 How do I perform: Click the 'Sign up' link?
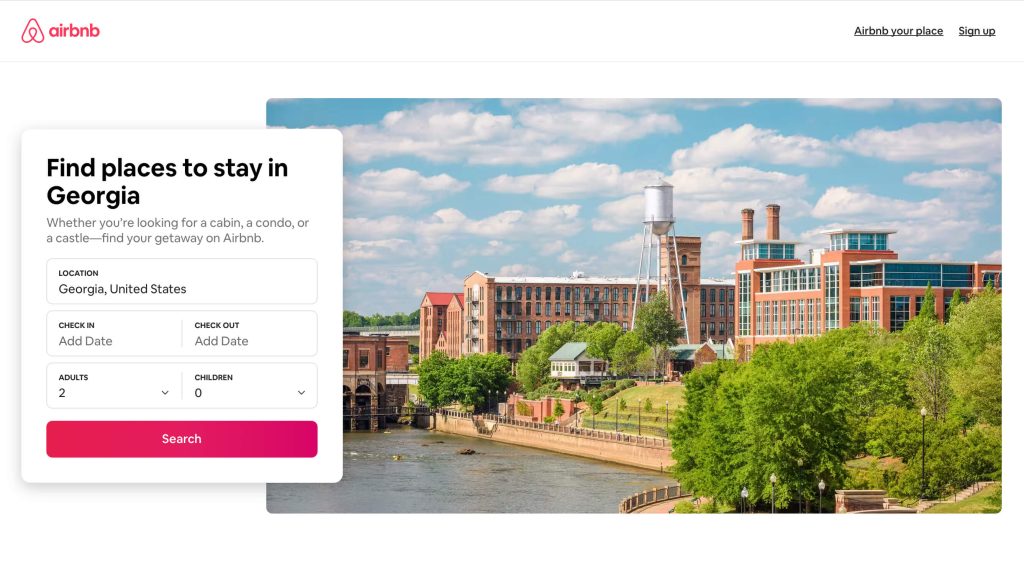click(976, 31)
